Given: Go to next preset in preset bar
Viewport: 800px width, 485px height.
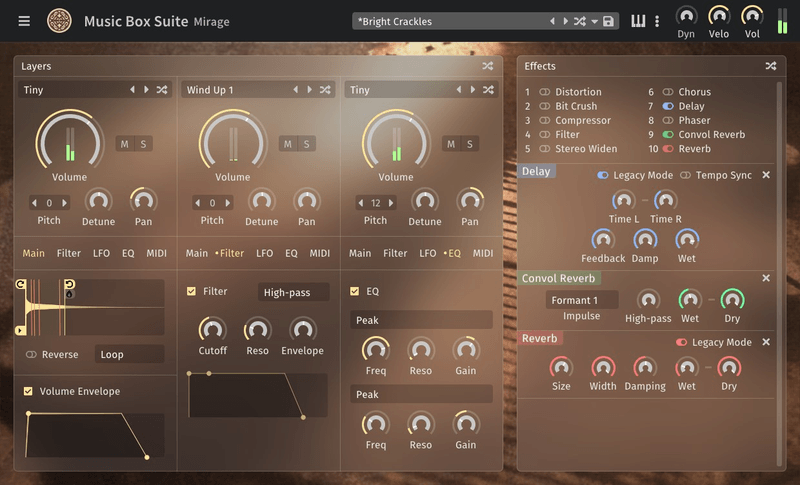Looking at the screenshot, I should pyautogui.click(x=565, y=21).
